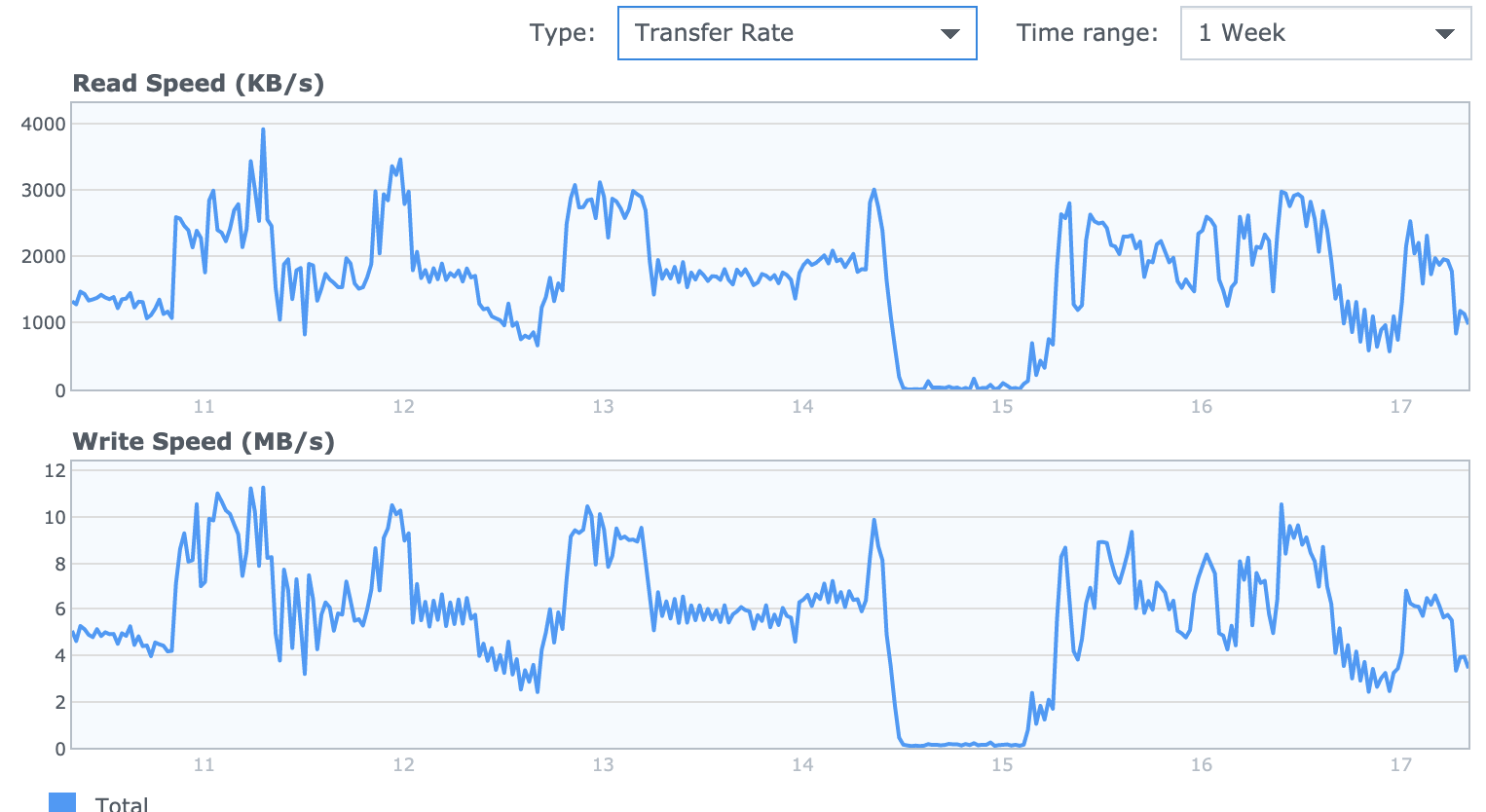The height and width of the screenshot is (812, 1486).
Task: Select day 15 on the Write Speed axis
Action: [x=1002, y=765]
